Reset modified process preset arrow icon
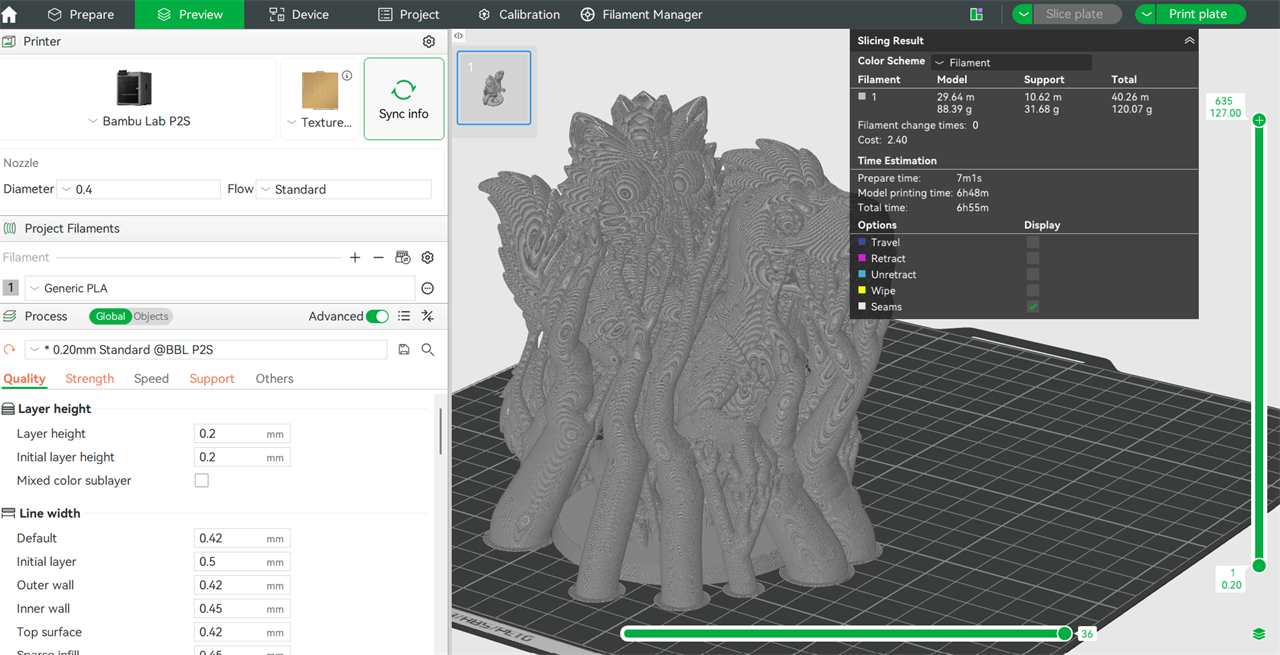The height and width of the screenshot is (655, 1280). point(10,349)
